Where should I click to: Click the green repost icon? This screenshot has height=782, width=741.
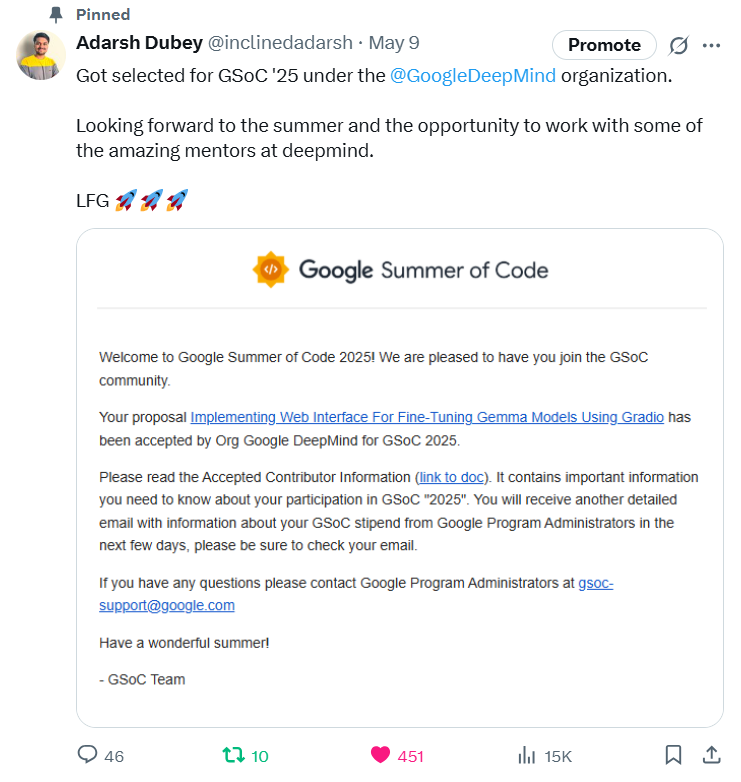coord(233,755)
